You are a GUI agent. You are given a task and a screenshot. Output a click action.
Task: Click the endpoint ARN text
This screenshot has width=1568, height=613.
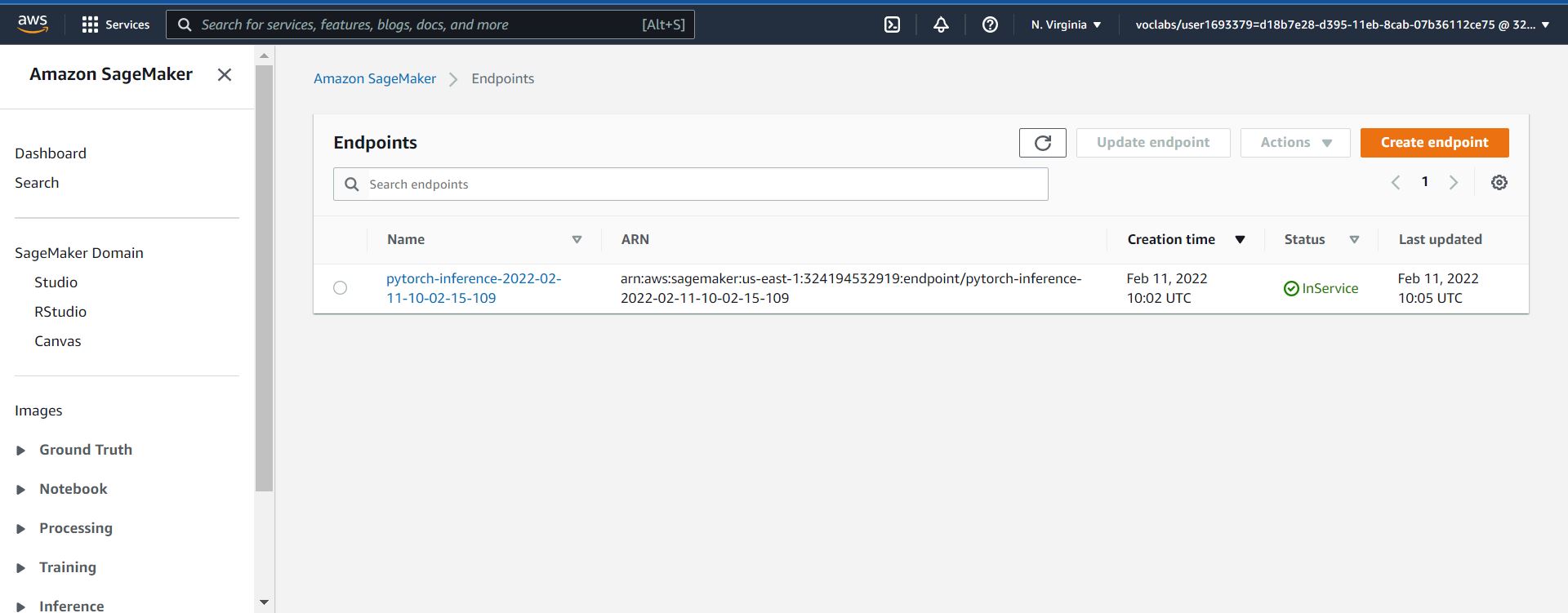tap(851, 288)
